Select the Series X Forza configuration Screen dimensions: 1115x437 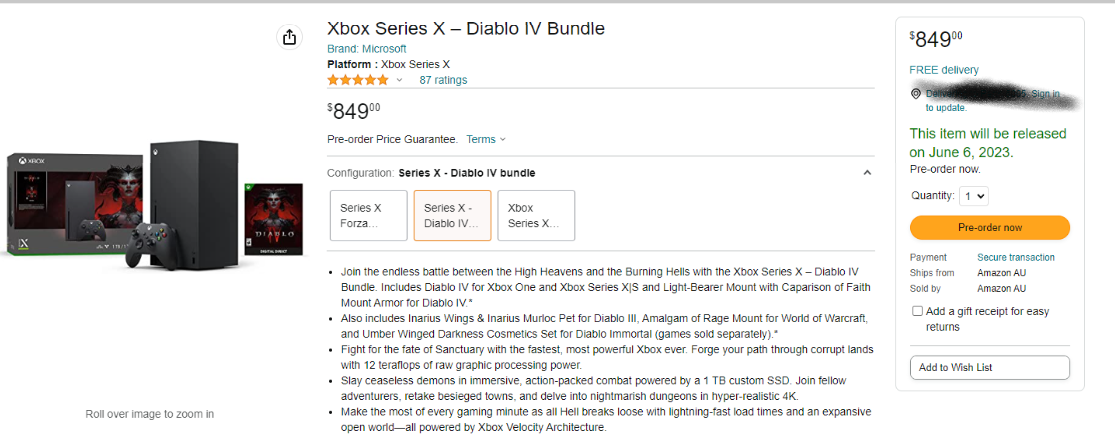point(368,215)
